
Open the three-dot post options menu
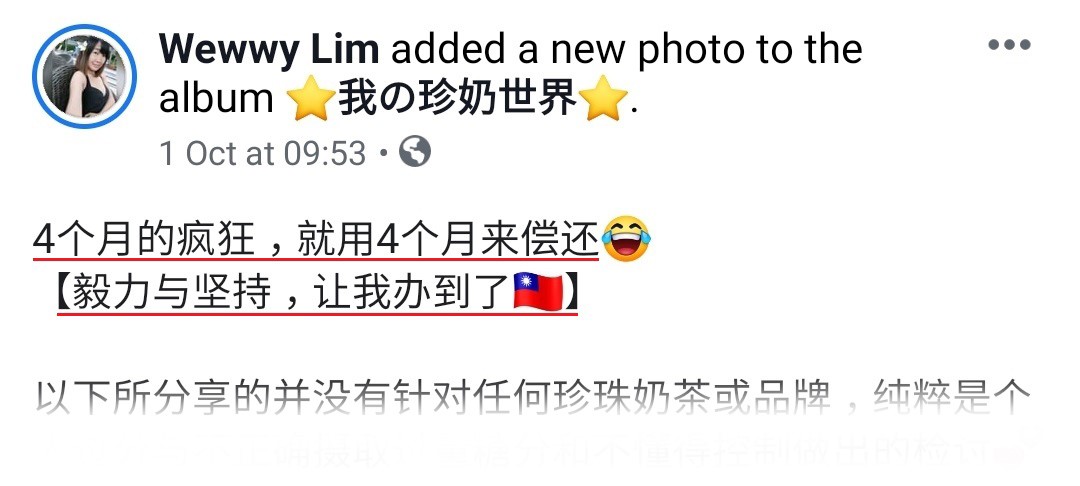coord(1009,45)
